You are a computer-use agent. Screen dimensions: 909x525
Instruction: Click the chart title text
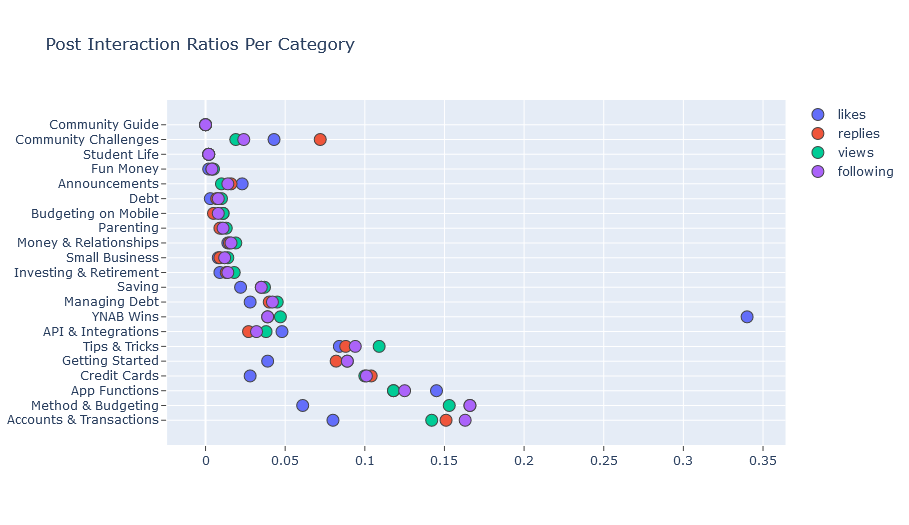point(200,45)
